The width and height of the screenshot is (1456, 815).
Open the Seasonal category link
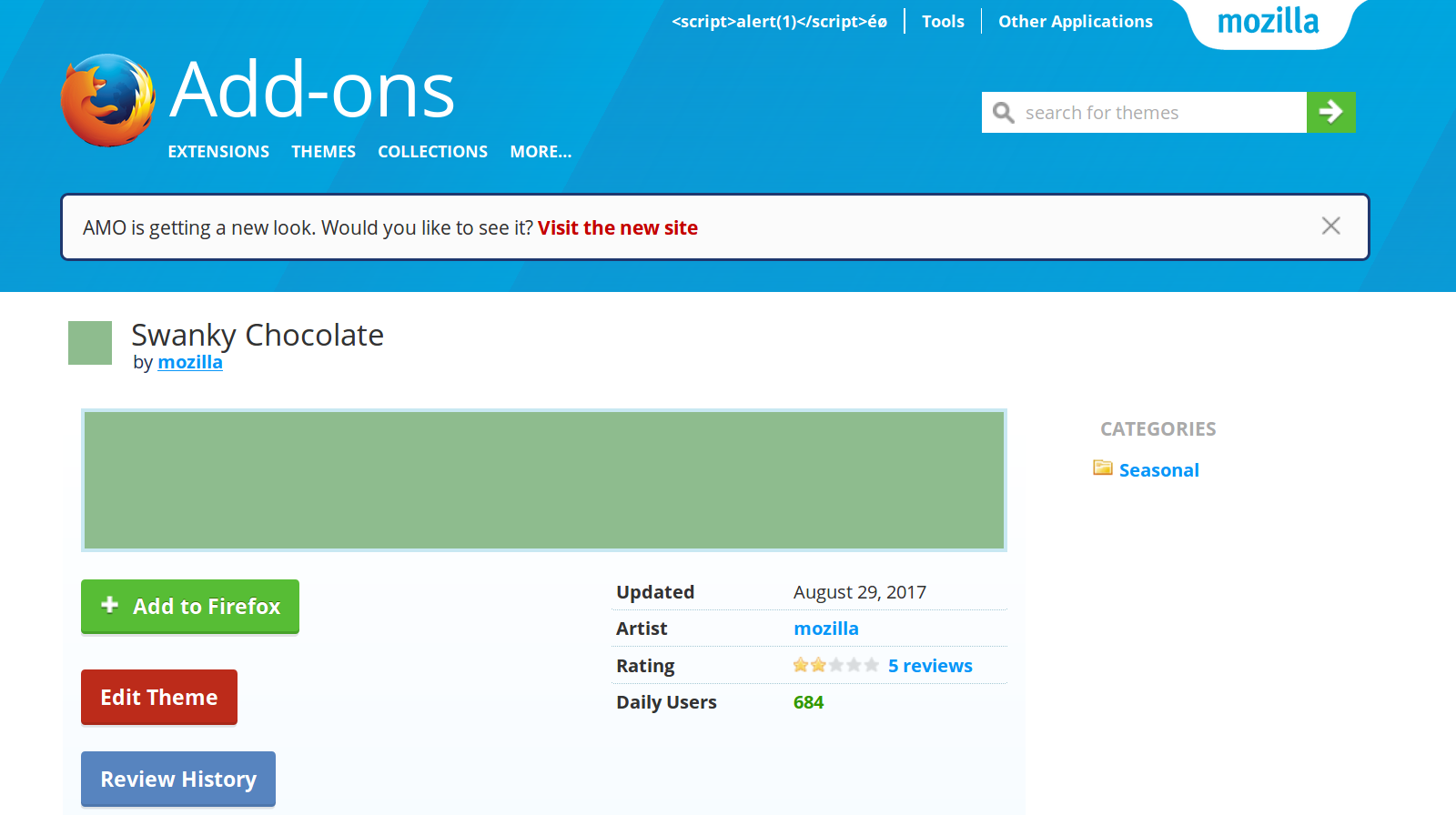point(1159,470)
